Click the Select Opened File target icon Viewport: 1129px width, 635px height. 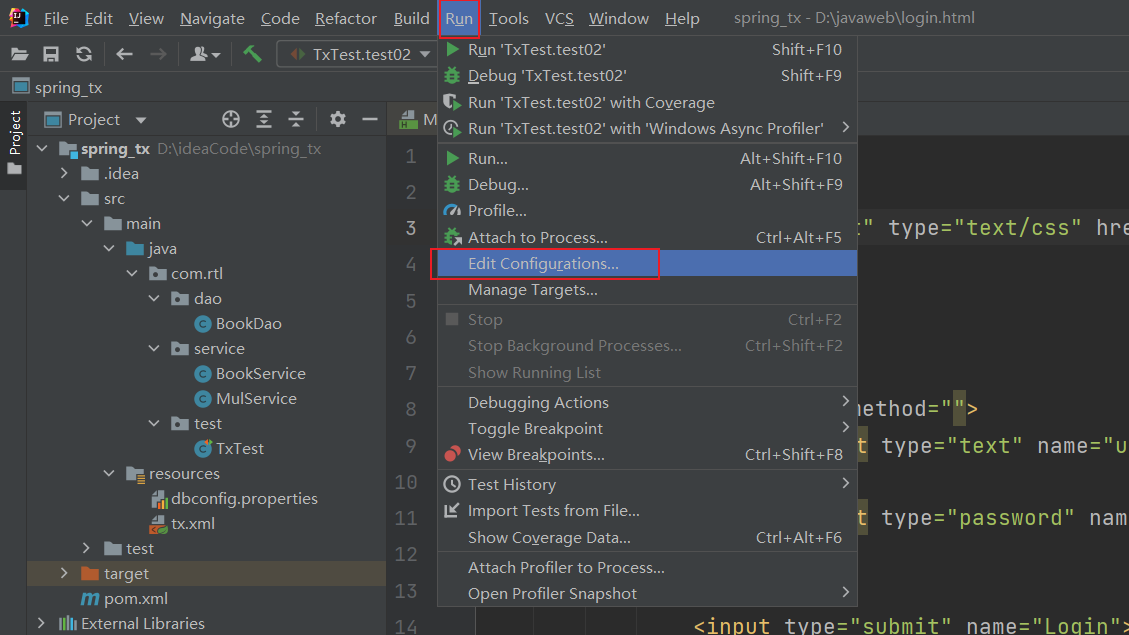tap(230, 120)
